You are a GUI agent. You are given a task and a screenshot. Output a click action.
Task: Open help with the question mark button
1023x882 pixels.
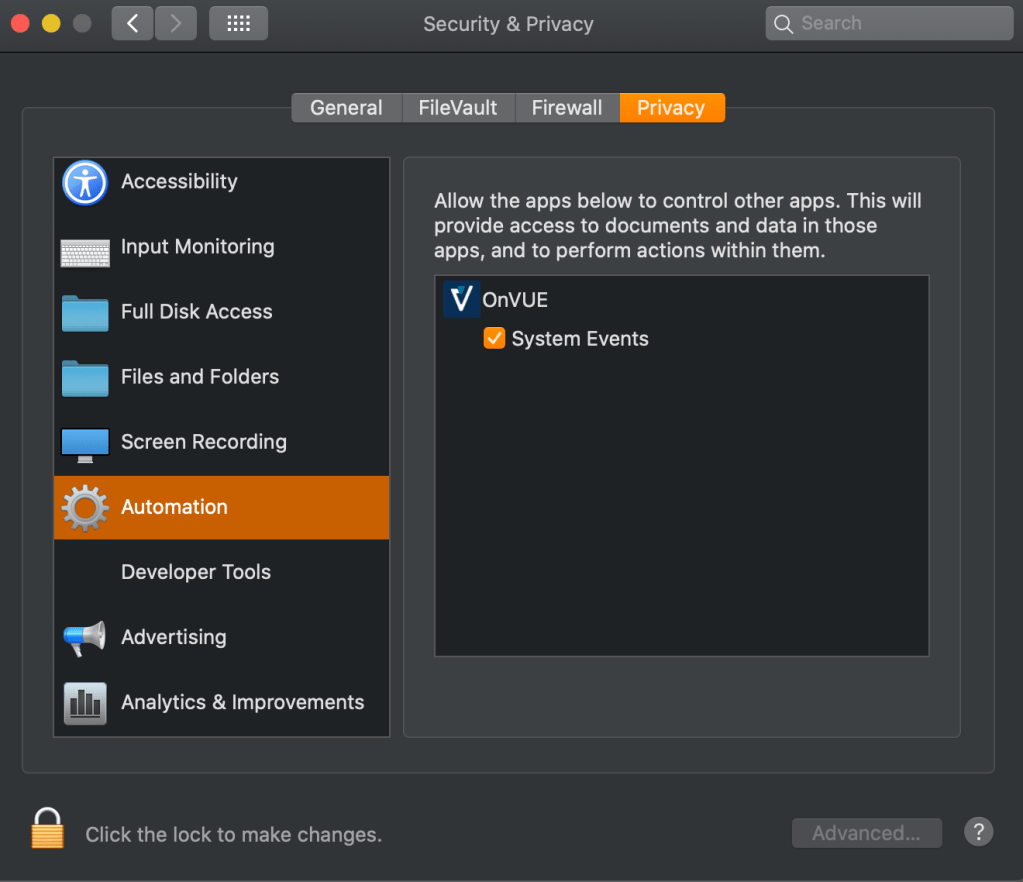(978, 832)
